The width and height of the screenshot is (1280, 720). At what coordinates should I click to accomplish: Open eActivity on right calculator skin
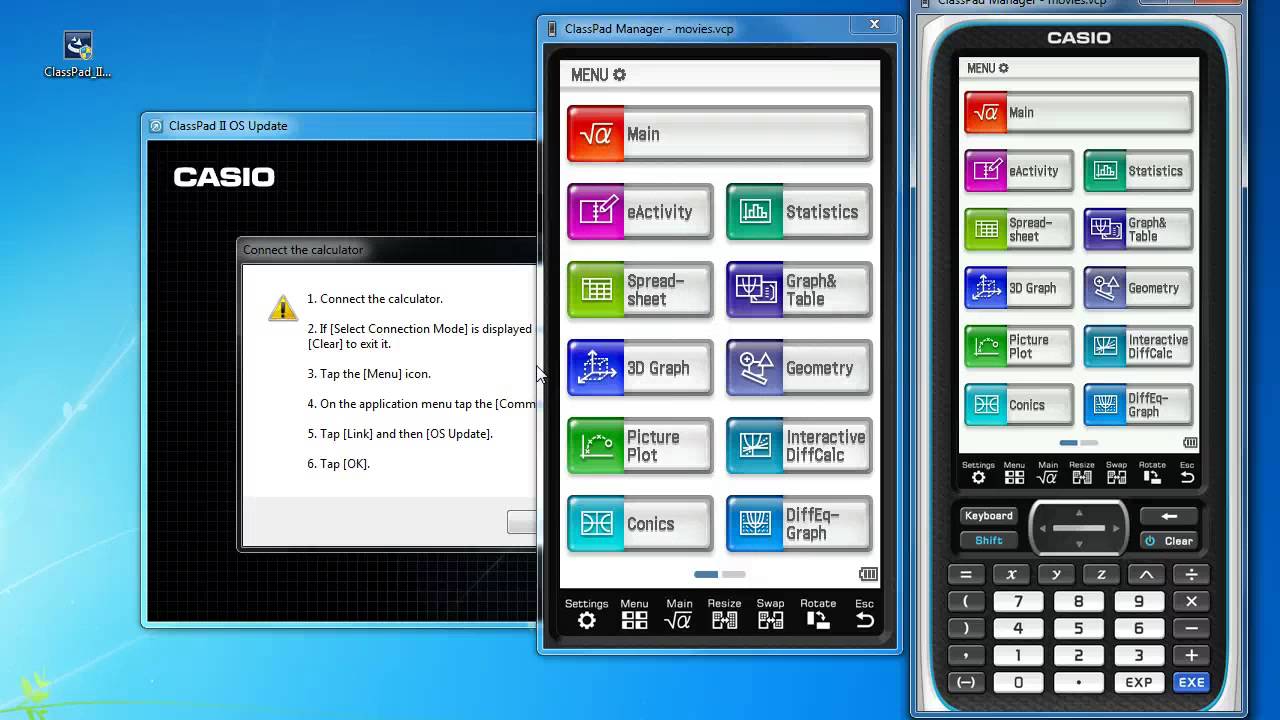coord(1019,171)
